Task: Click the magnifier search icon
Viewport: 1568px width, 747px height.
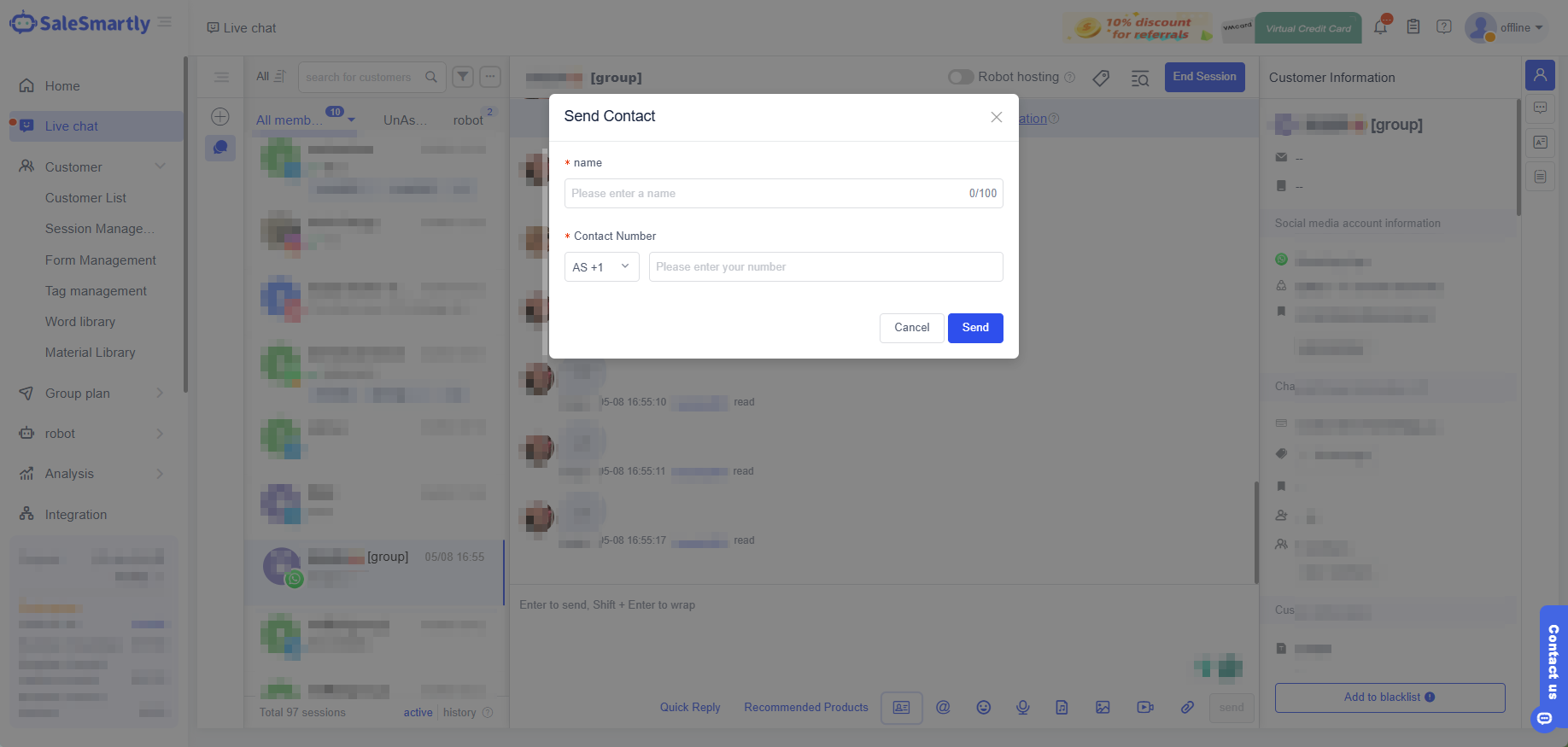Action: (x=431, y=77)
